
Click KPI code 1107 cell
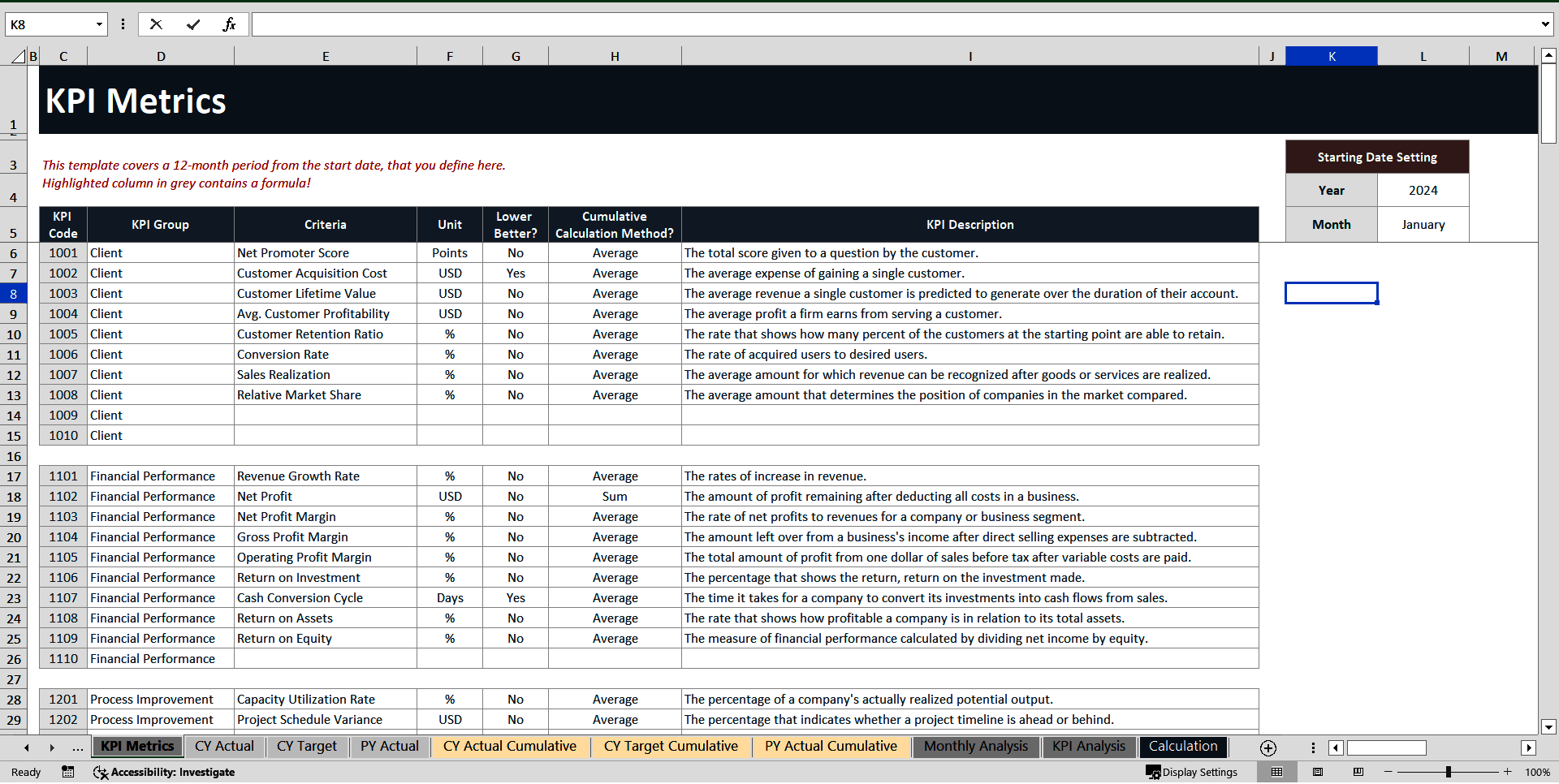(x=63, y=598)
